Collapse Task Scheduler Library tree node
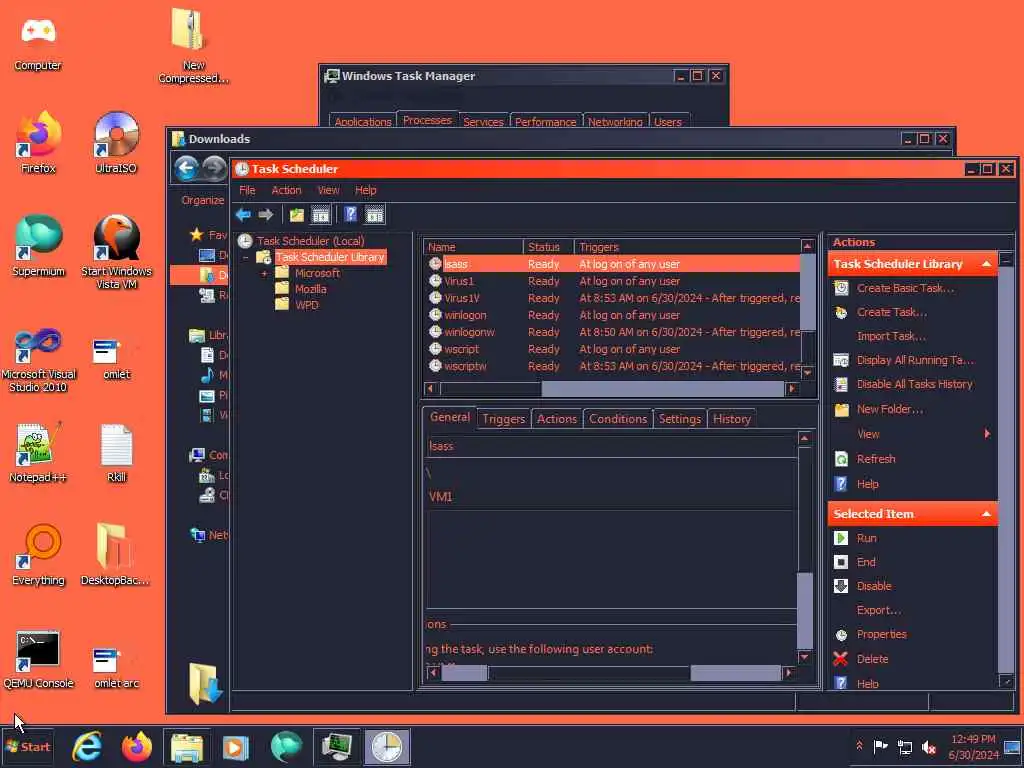The width and height of the screenshot is (1024, 768). (246, 257)
